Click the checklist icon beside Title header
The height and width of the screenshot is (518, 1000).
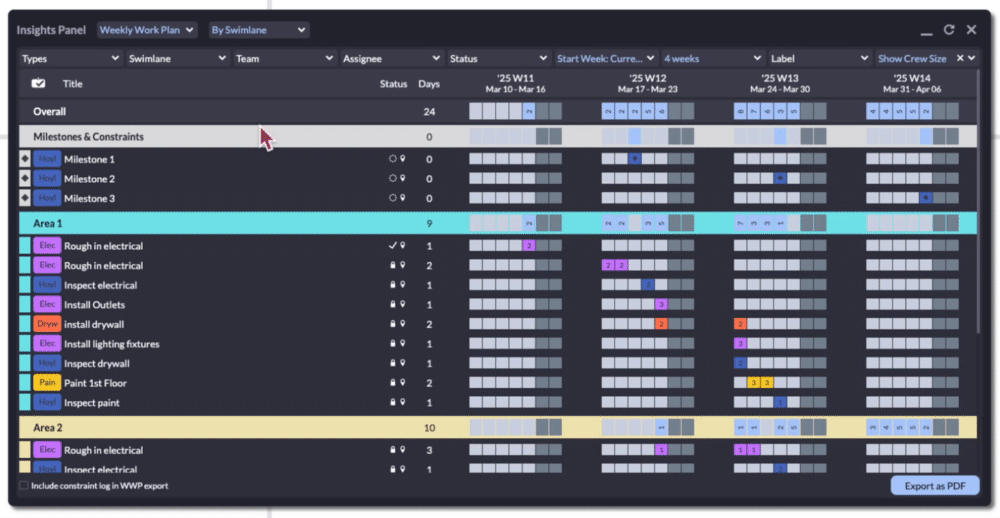[38, 83]
